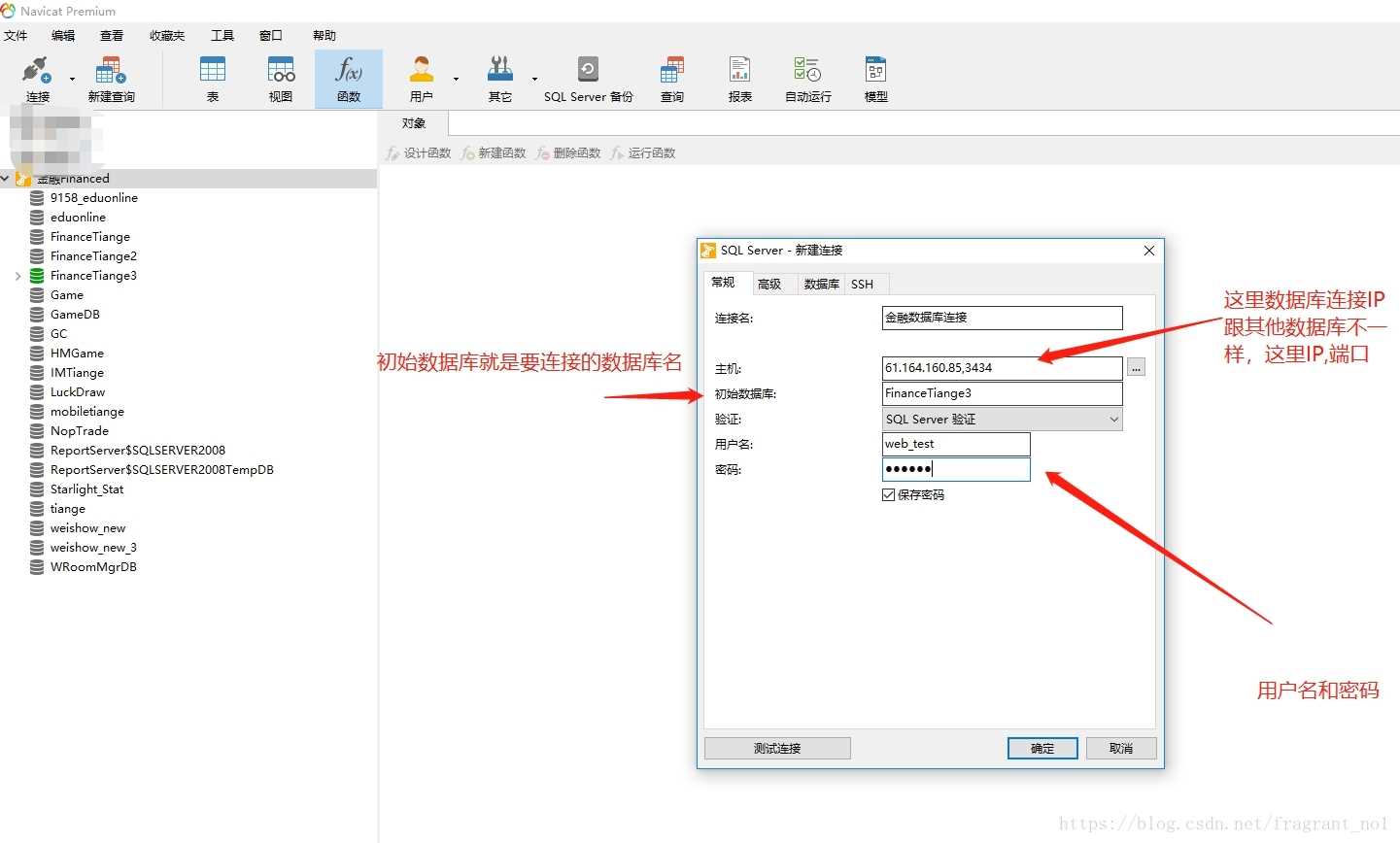Open the 用户 (User) toolbar icon
This screenshot has height=843, width=1400.
coord(421,78)
